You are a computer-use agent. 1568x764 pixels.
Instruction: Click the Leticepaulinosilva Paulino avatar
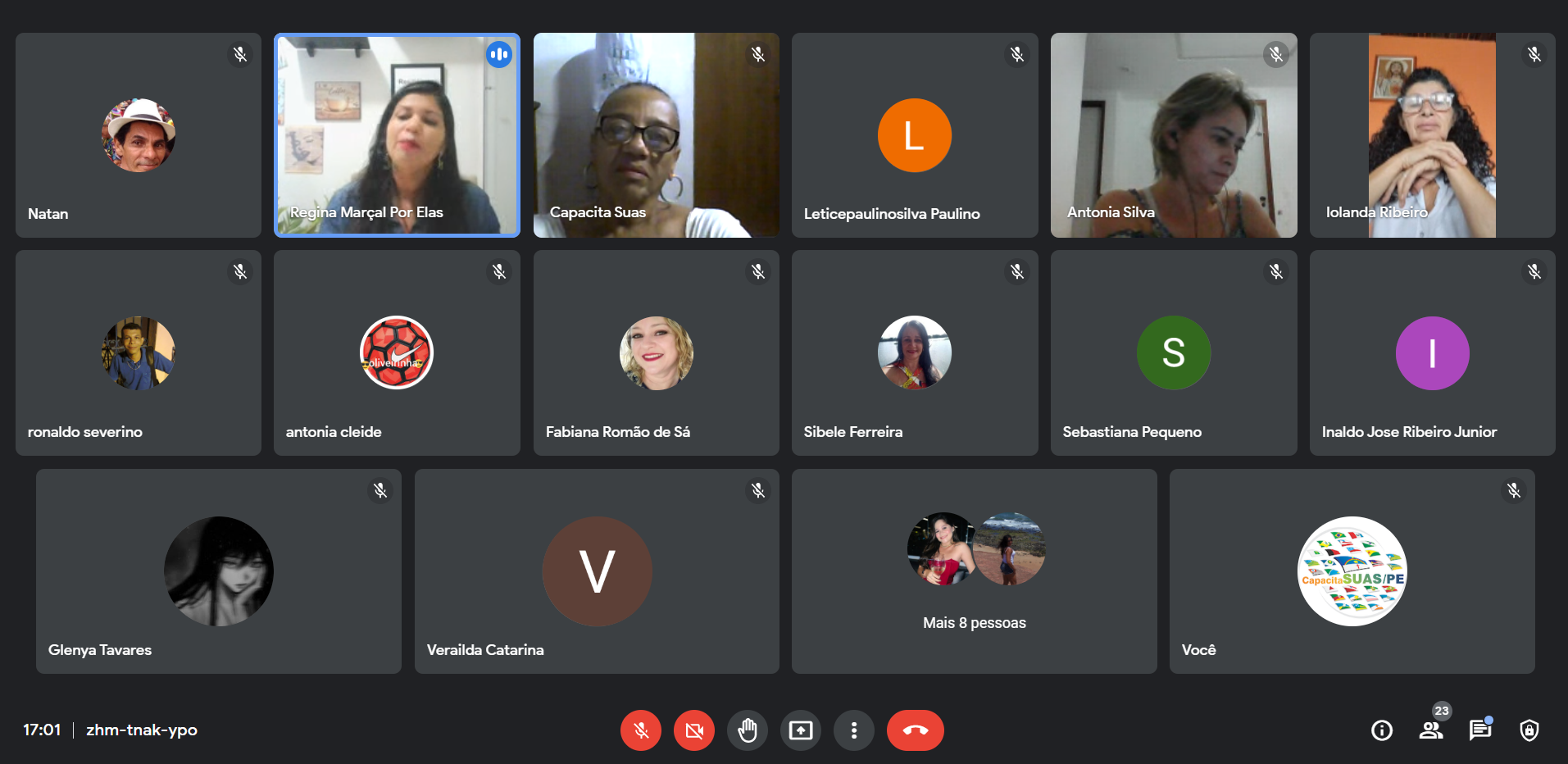pos(915,135)
